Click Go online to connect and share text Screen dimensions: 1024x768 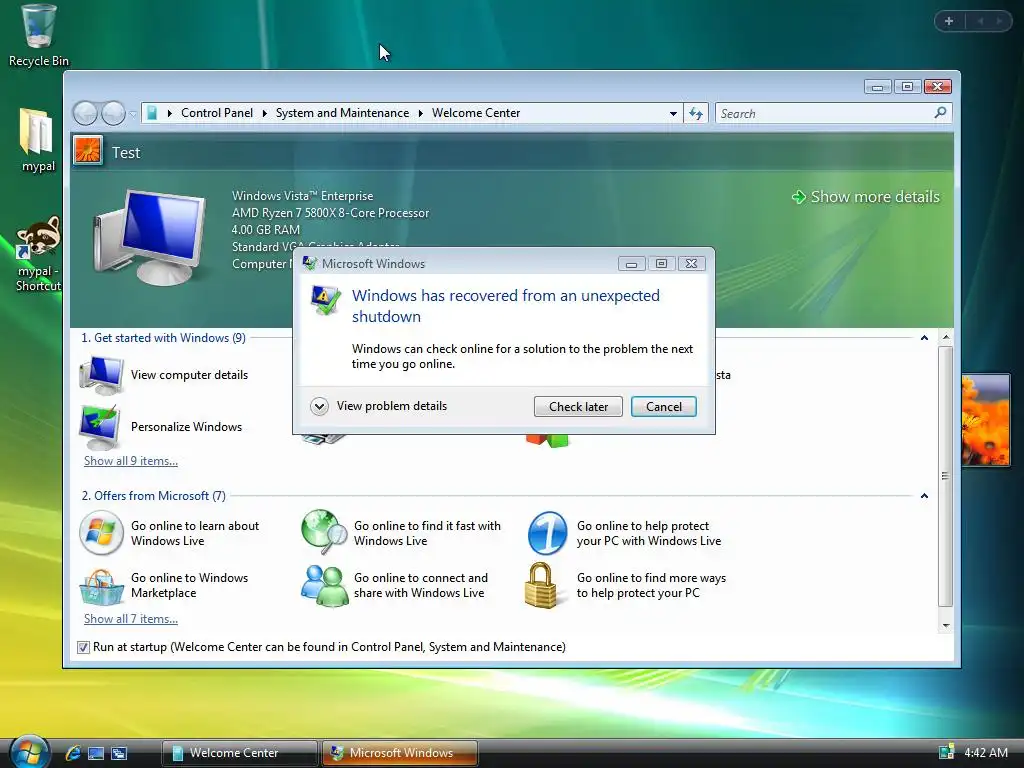click(421, 585)
